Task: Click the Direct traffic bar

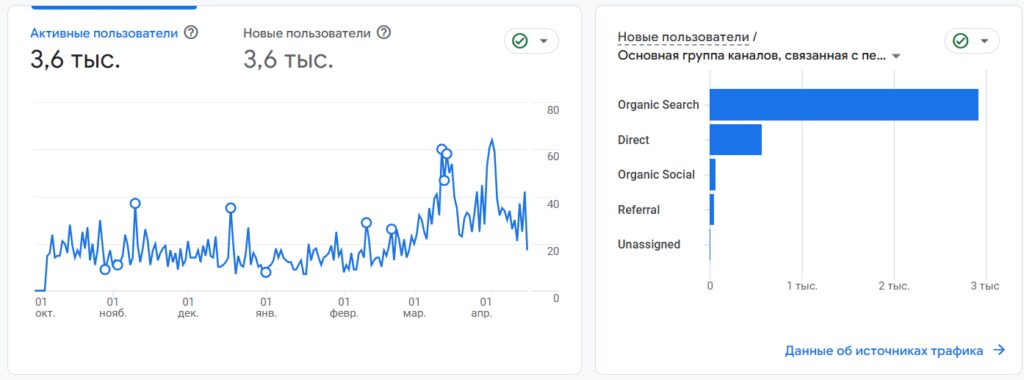Action: [735, 140]
